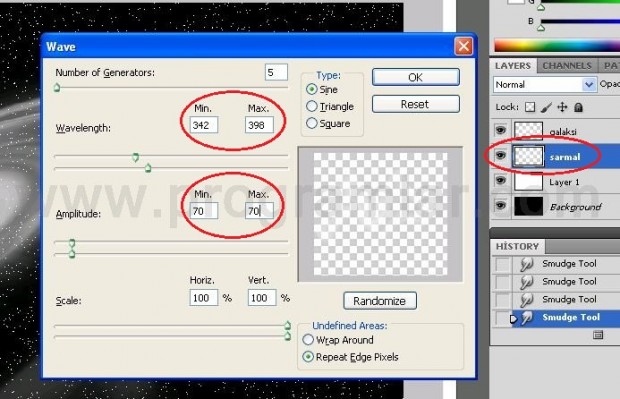Click the Wave preview area
The height and width of the screenshot is (399, 620).
pyautogui.click(x=380, y=214)
